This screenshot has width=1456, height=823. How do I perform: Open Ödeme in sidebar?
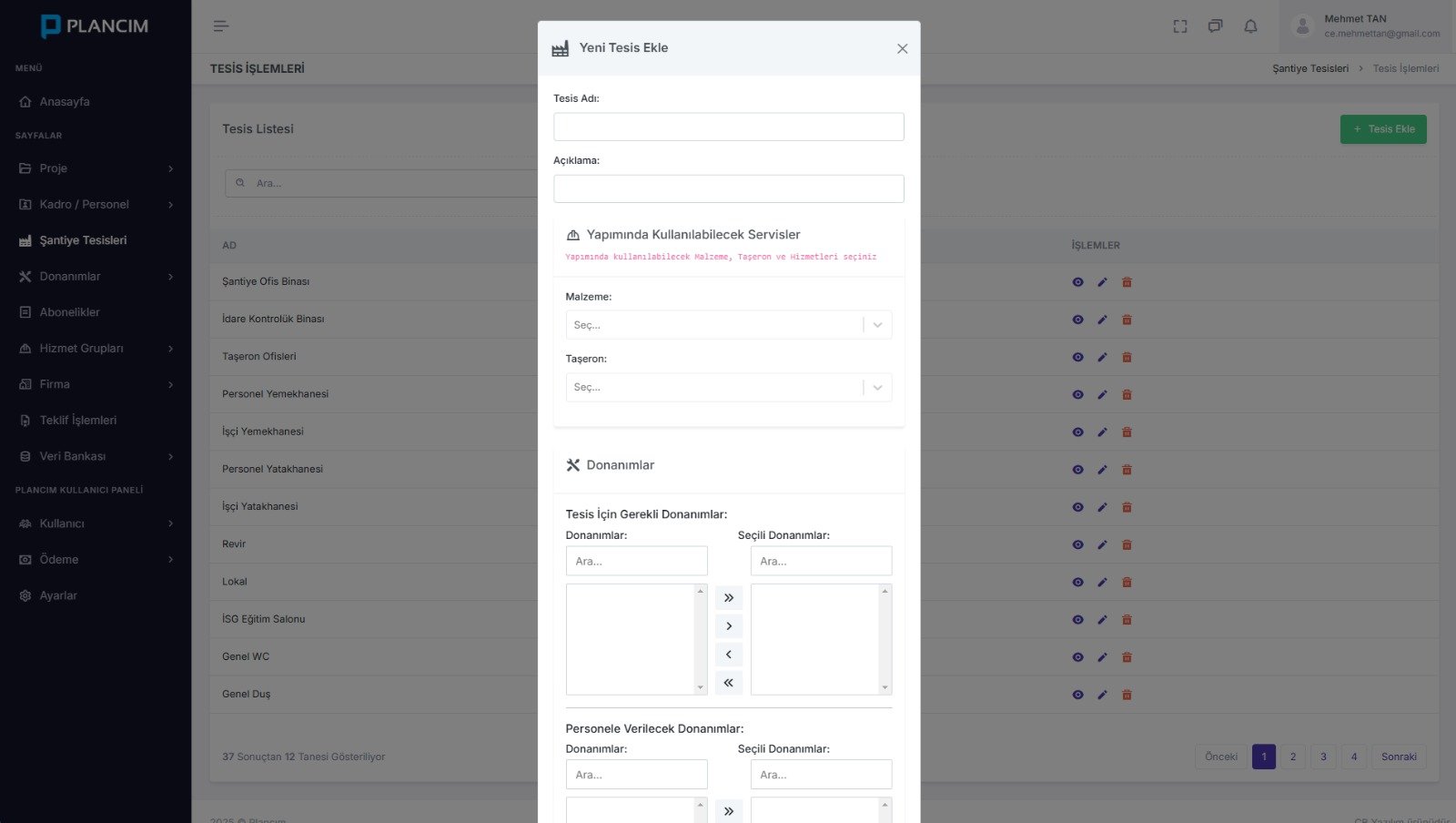(96, 559)
